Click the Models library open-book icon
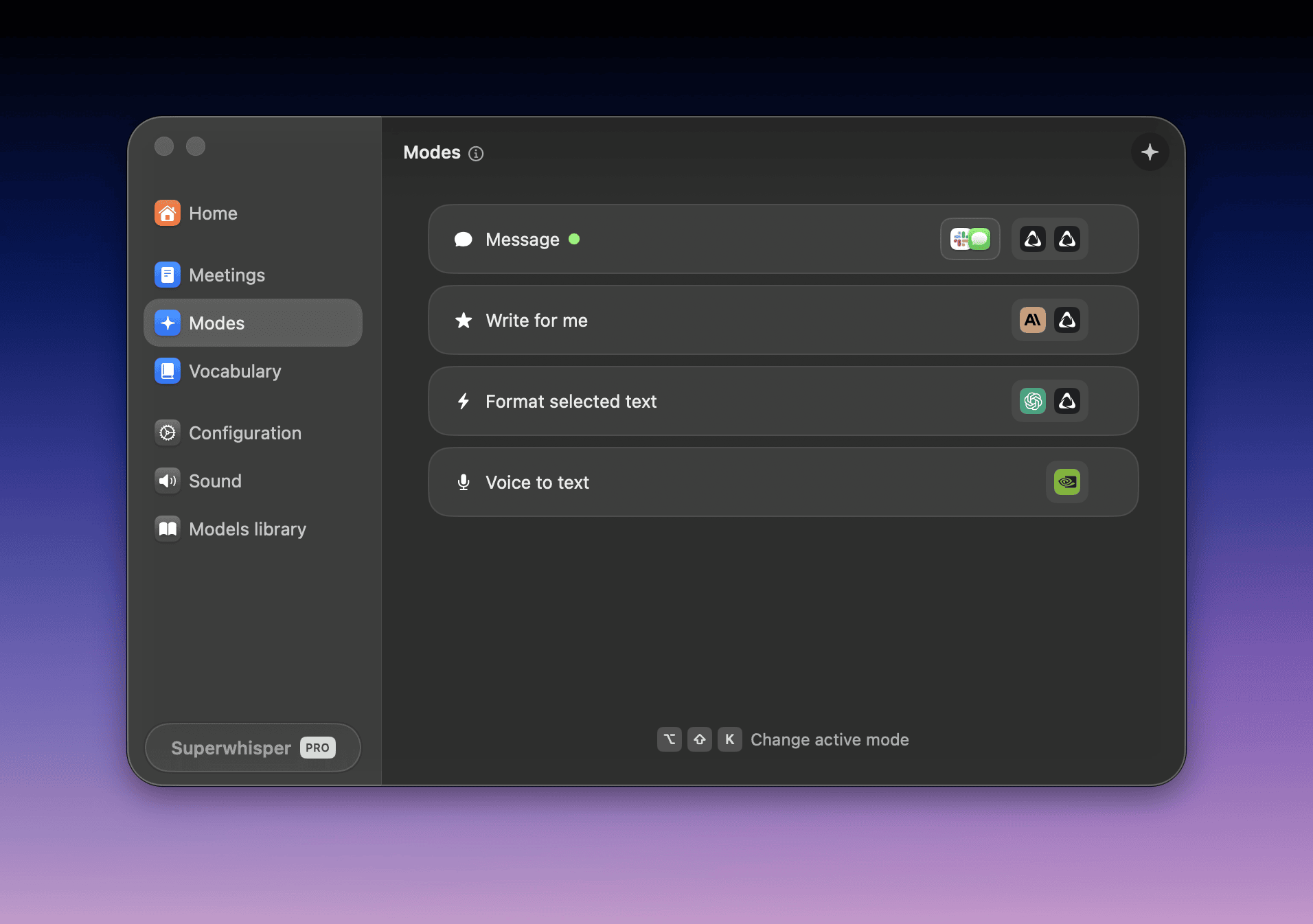The image size is (1313, 924). click(168, 529)
